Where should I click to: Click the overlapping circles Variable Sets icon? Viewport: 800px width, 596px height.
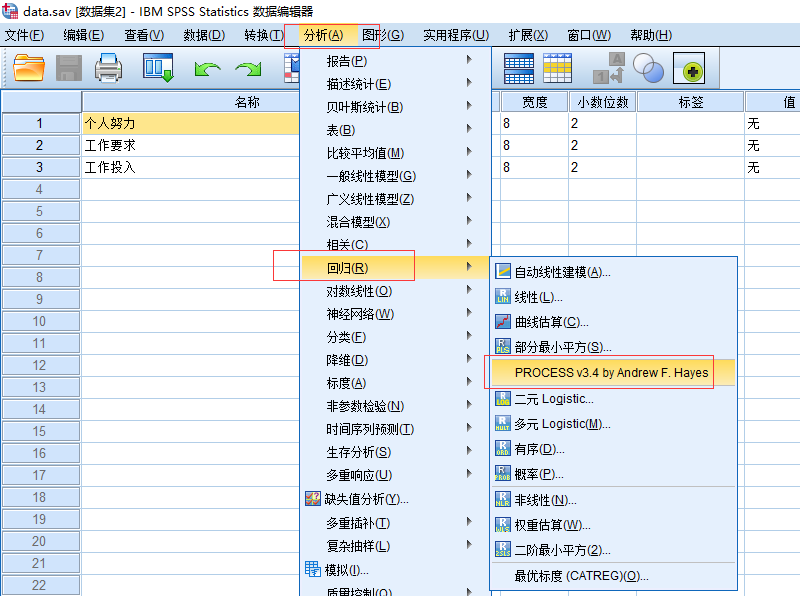[648, 68]
